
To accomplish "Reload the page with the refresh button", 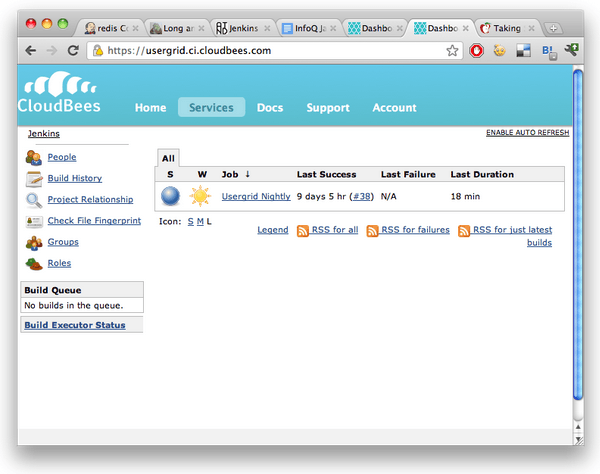I will coord(73,50).
